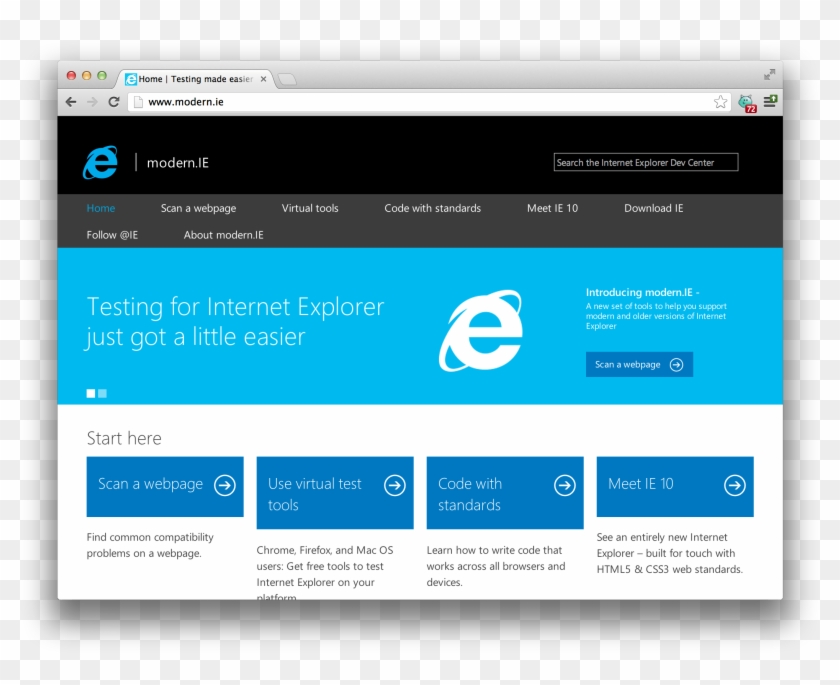
Task: Open the About modern.IE link
Action: pyautogui.click(x=223, y=234)
